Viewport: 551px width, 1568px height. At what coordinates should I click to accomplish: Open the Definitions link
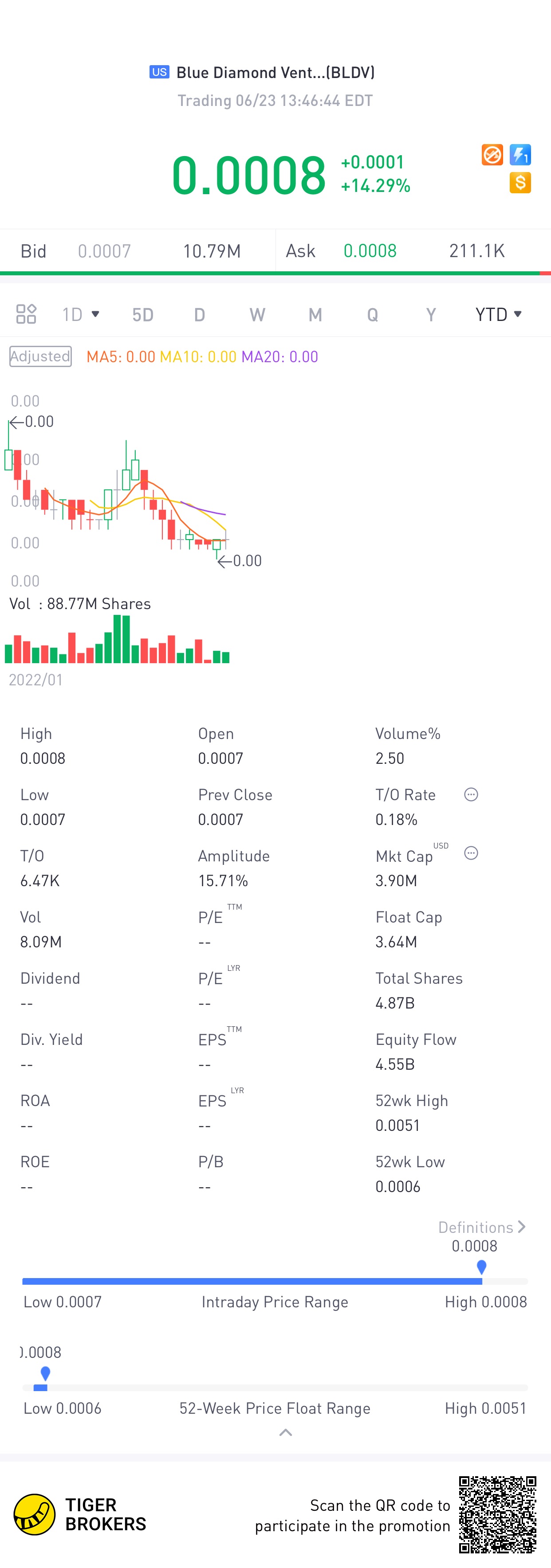(482, 1227)
